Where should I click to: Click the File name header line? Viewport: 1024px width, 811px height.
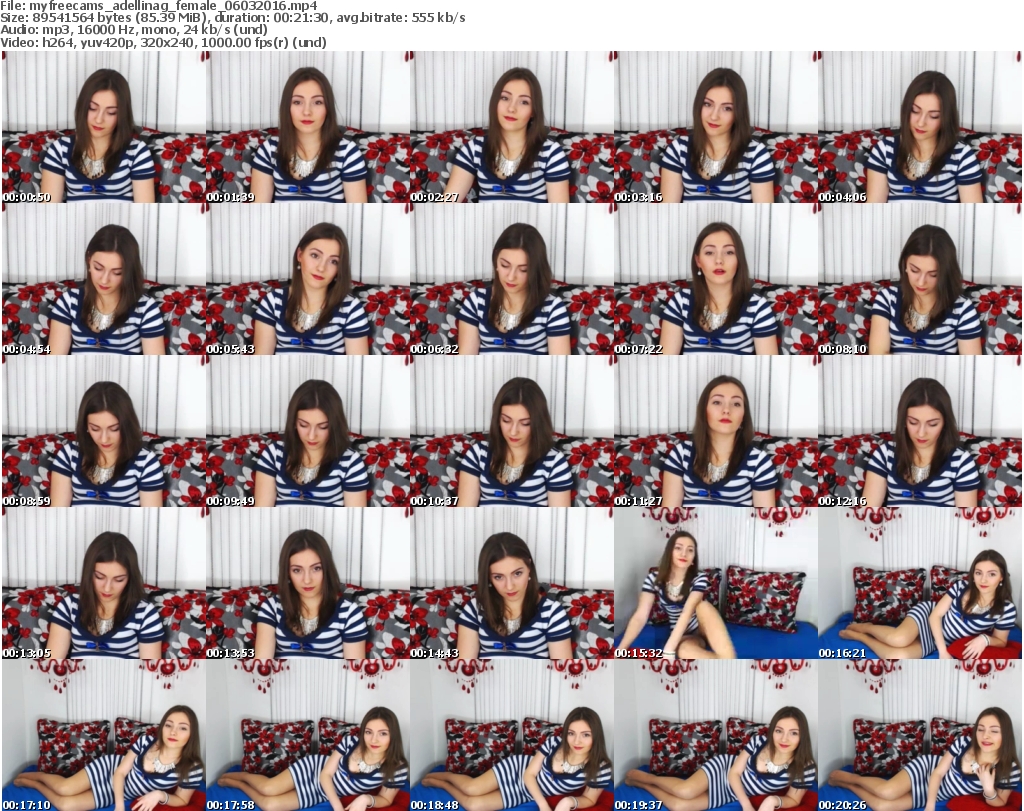click(159, 6)
